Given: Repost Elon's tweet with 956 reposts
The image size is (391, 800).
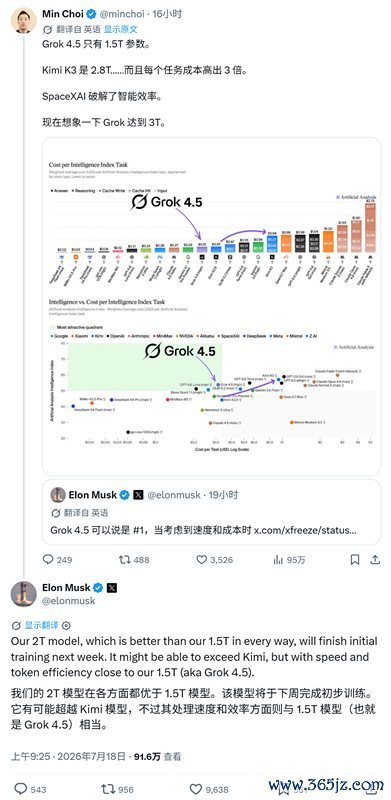Looking at the screenshot, I should 108,789.
